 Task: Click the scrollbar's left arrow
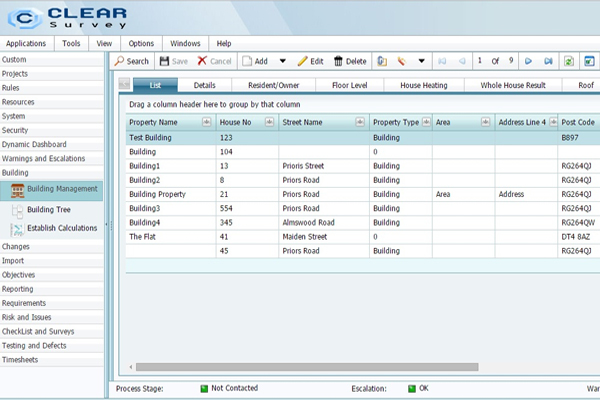[131, 367]
